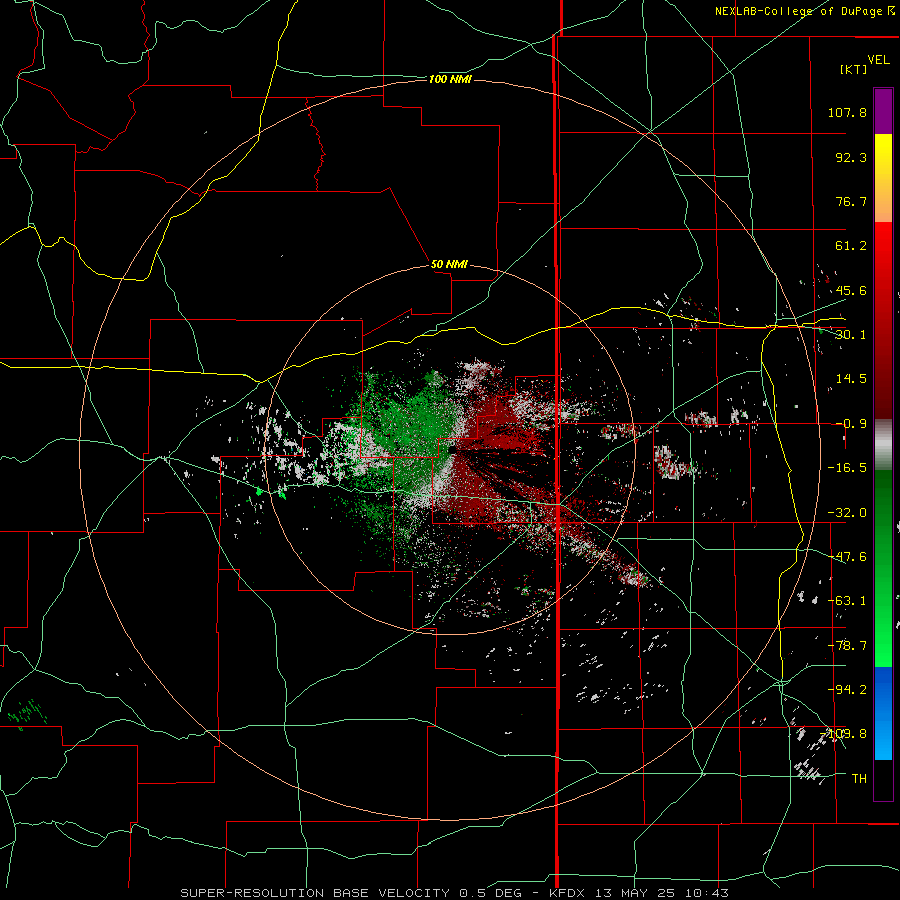Click the 61.2 velocity scale value
Screen dimensions: 900x900
pyautogui.click(x=851, y=246)
